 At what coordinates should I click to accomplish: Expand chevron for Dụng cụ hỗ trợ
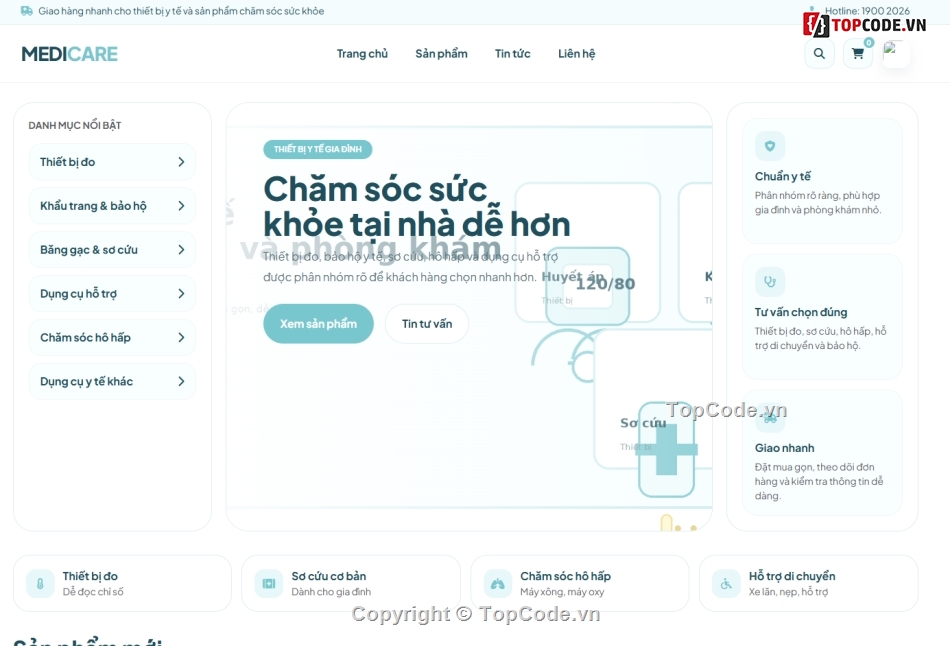tap(181, 294)
